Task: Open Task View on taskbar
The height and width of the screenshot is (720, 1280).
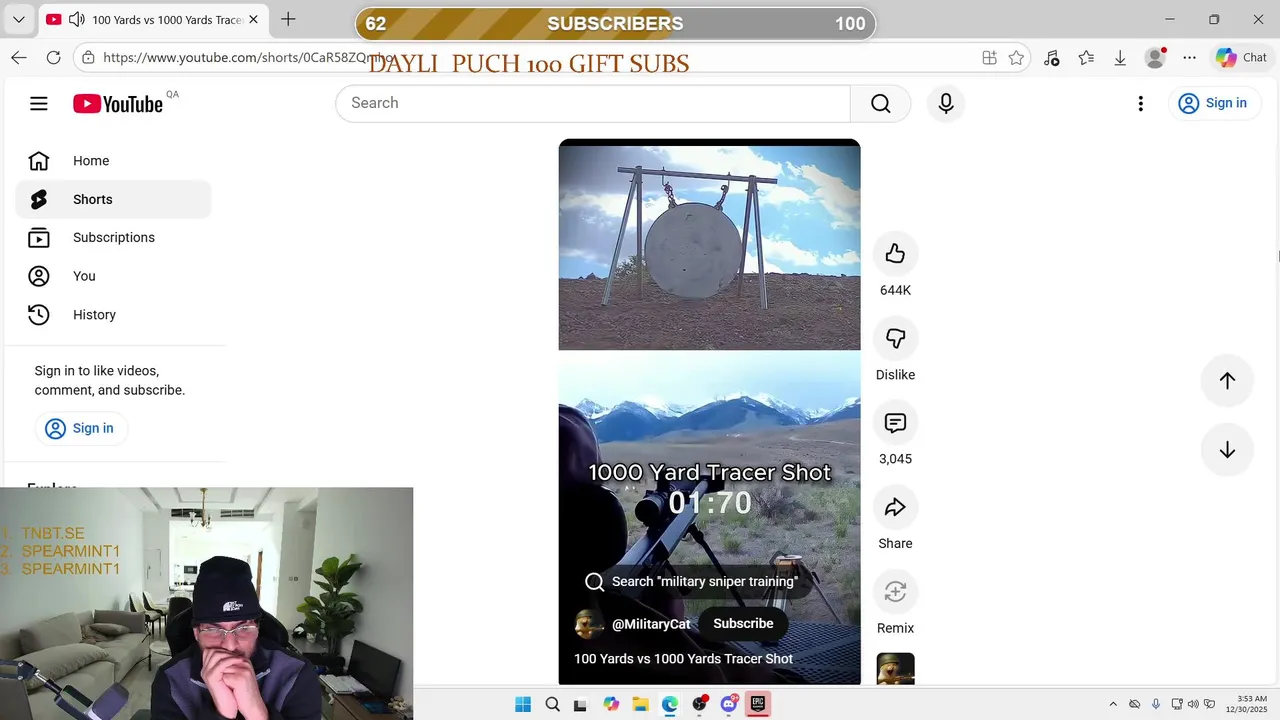Action: (x=581, y=704)
